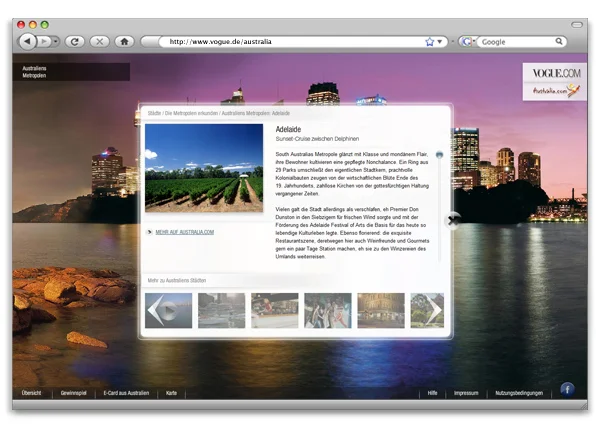Viewport: 600px width, 430px height.
Task: Open the history dropdown next to Forward
Action: click(x=54, y=41)
